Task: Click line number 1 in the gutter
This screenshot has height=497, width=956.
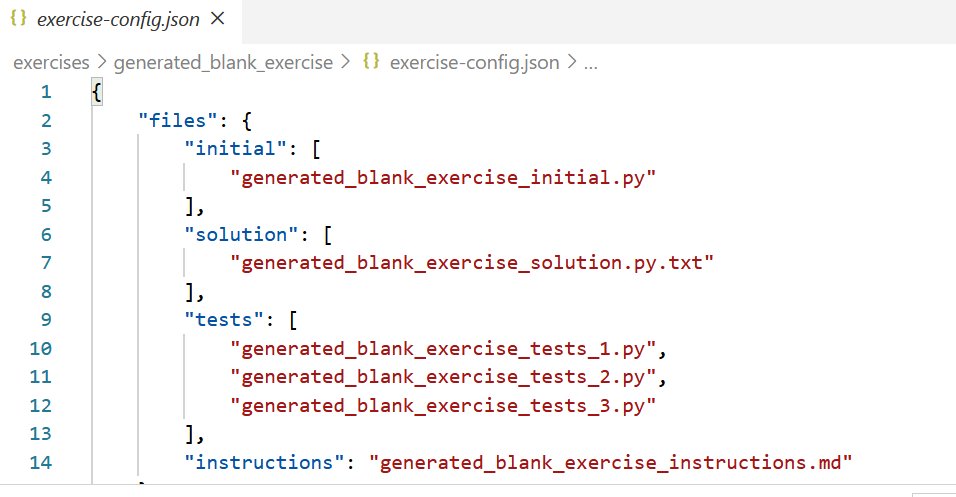Action: (x=45, y=92)
